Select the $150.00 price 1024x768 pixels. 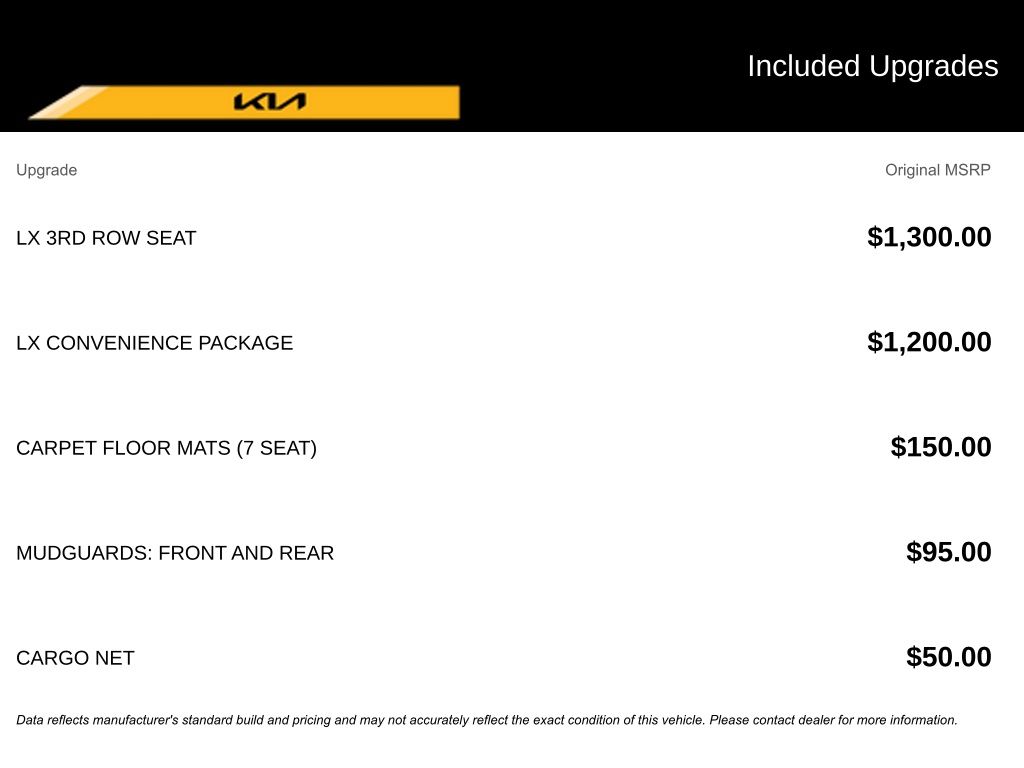click(x=941, y=447)
